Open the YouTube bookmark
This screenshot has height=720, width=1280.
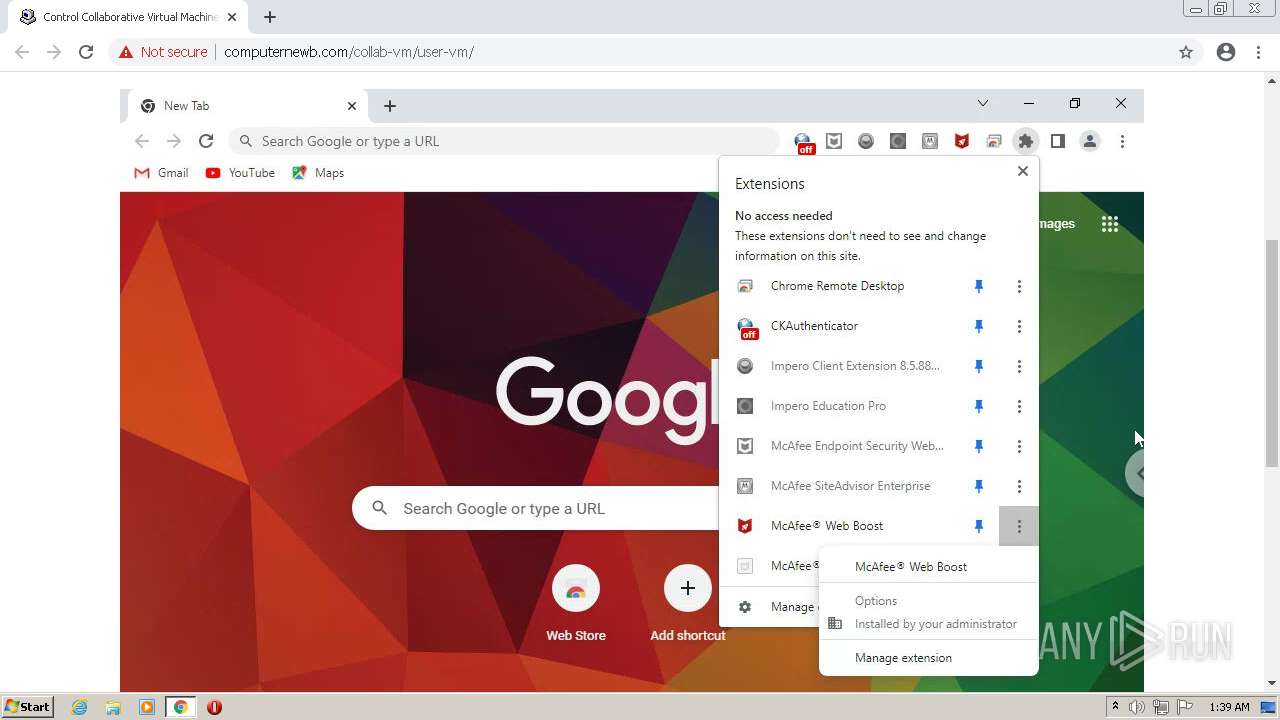click(x=240, y=173)
